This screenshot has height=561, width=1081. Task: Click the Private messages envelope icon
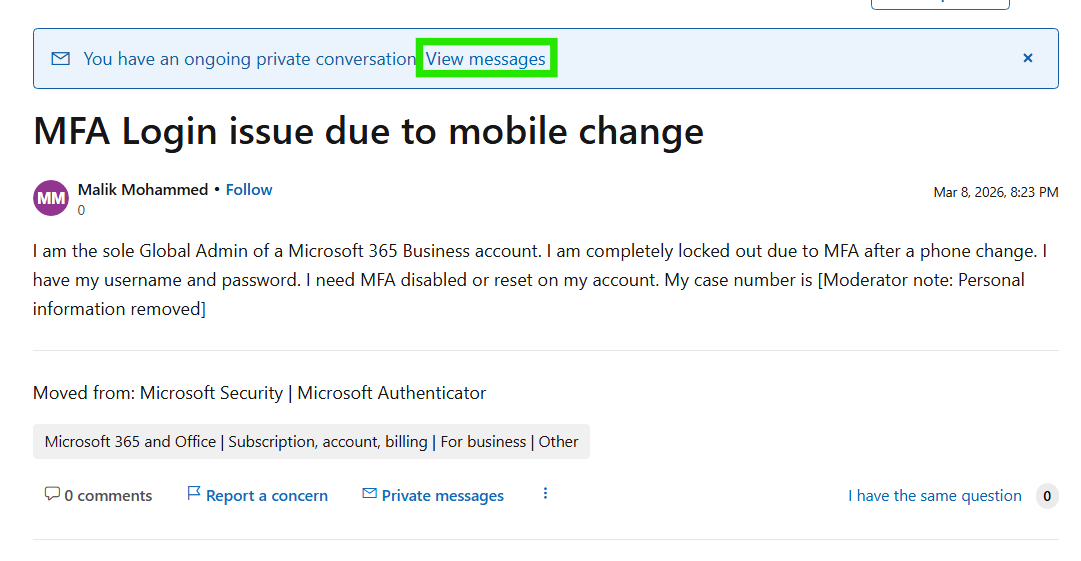(369, 494)
